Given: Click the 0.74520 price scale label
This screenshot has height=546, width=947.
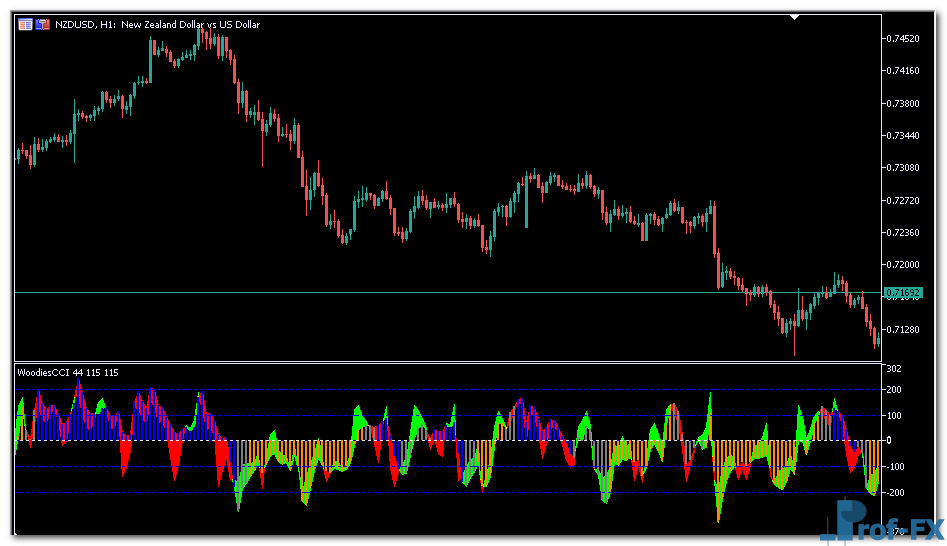Looking at the screenshot, I should [905, 39].
